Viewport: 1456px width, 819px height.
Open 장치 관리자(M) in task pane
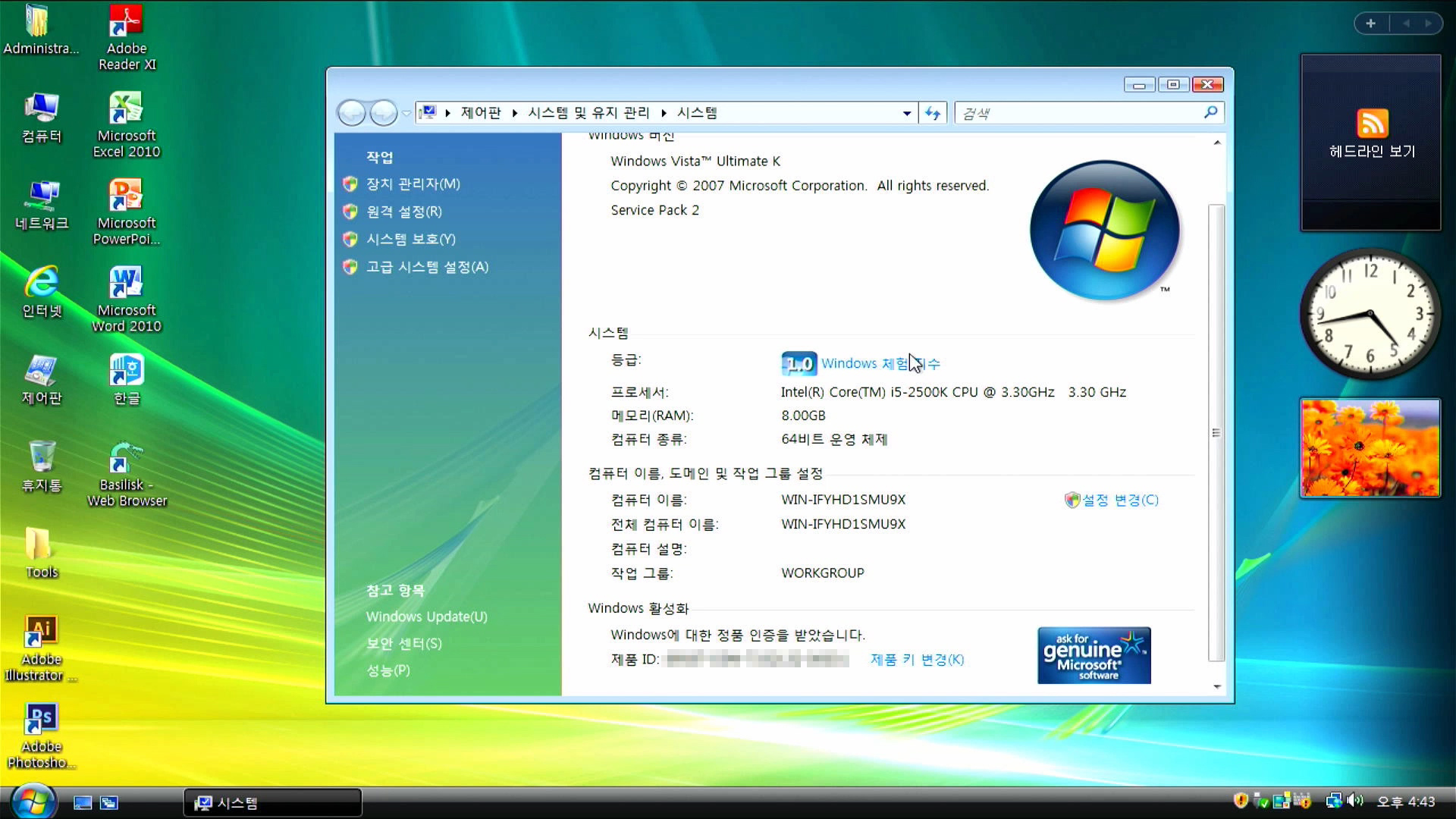[x=413, y=184]
